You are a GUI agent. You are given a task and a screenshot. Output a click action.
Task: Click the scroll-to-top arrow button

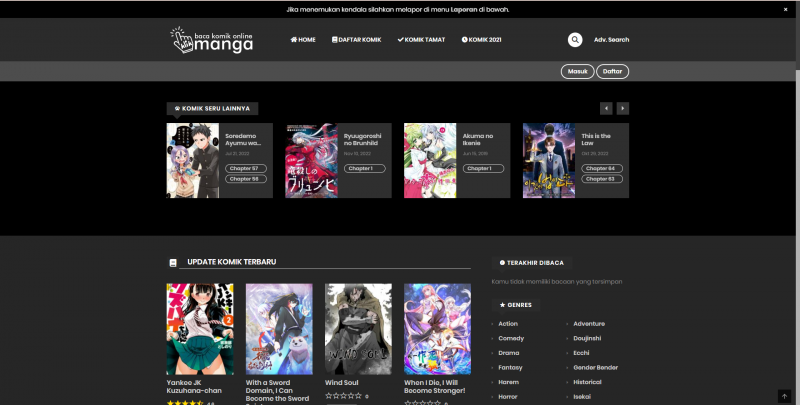(784, 396)
